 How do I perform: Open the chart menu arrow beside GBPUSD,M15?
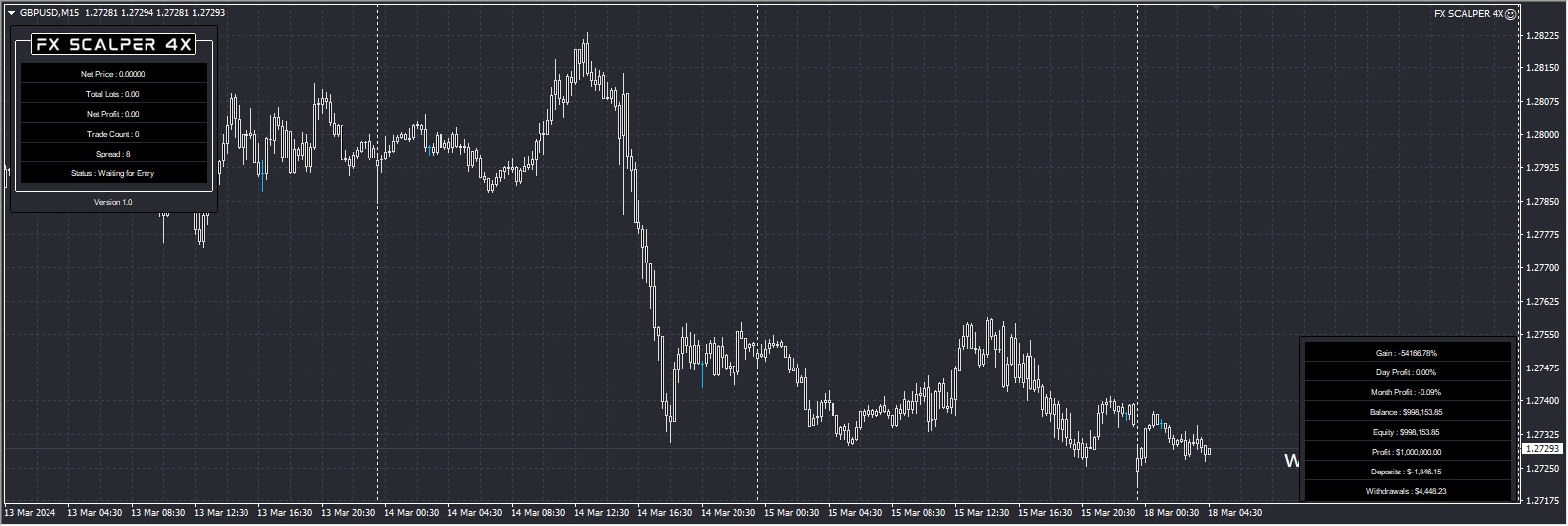pyautogui.click(x=11, y=13)
